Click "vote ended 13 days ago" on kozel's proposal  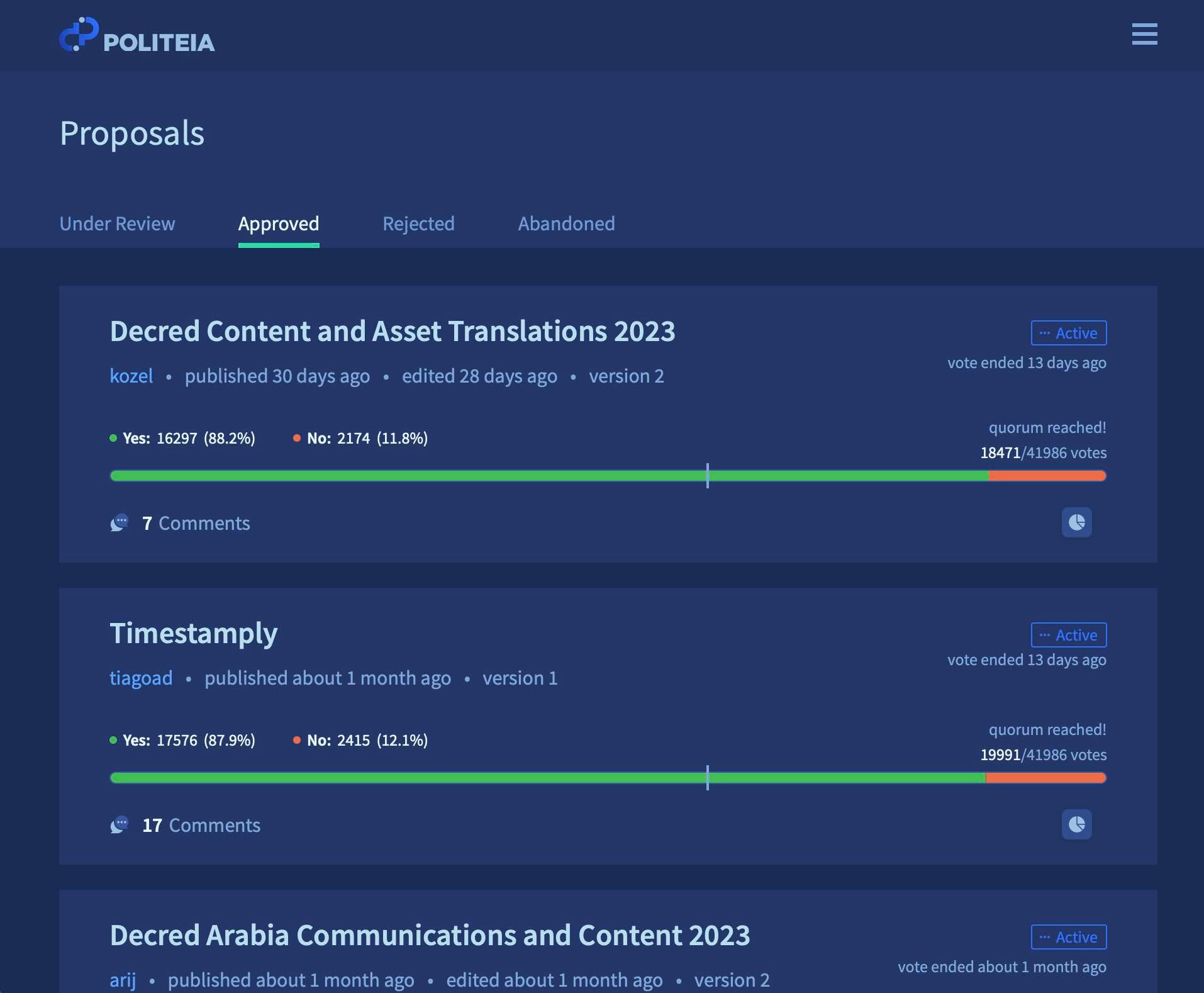1027,362
